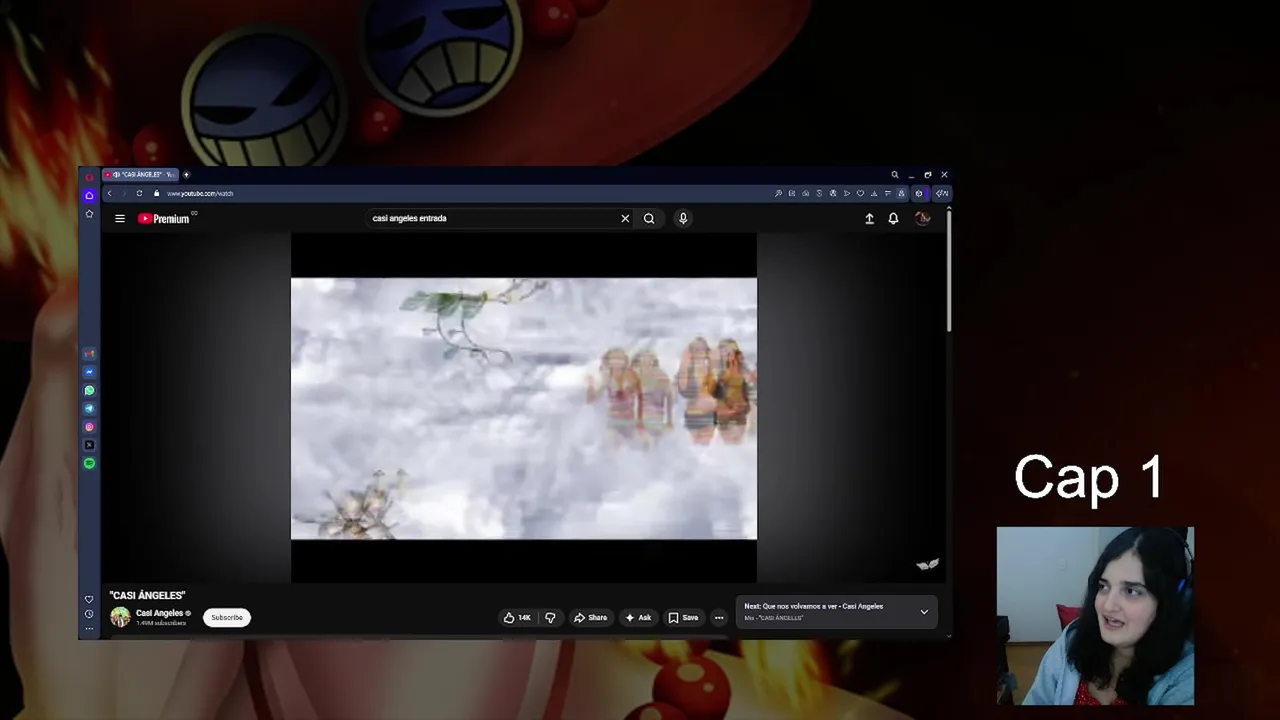This screenshot has width=1280, height=720.
Task: Dislike the video with thumbs down
Action: 550,617
